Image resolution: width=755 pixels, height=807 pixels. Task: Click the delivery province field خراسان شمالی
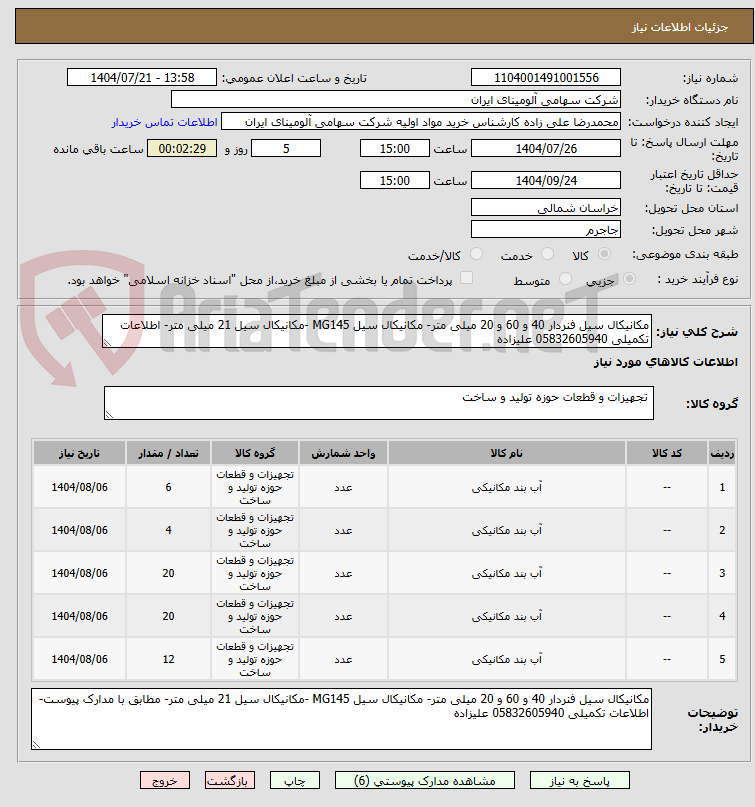click(546, 208)
